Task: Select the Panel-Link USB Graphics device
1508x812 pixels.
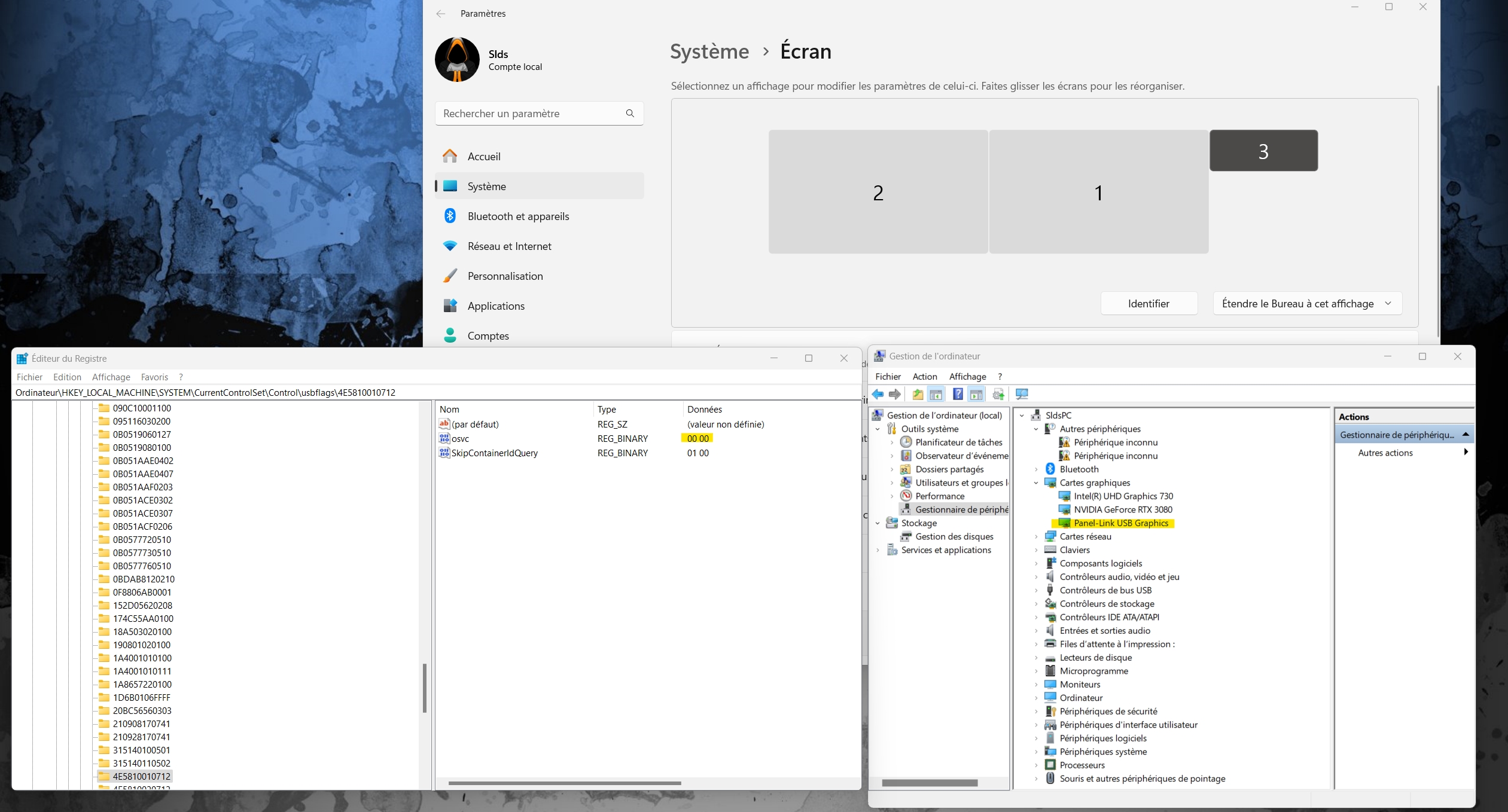Action: pos(1120,523)
